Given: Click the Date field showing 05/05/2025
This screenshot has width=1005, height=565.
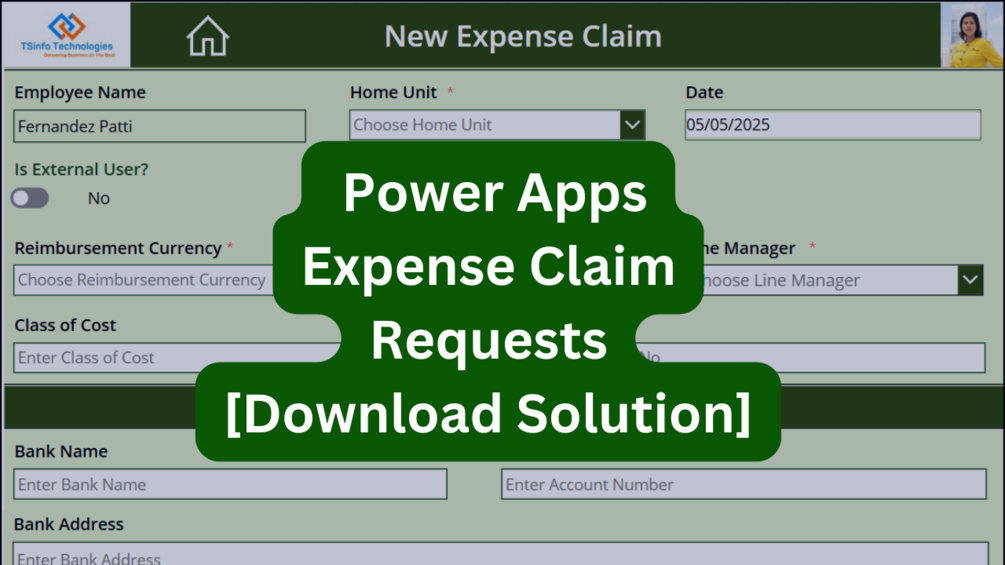Looking at the screenshot, I should (833, 125).
